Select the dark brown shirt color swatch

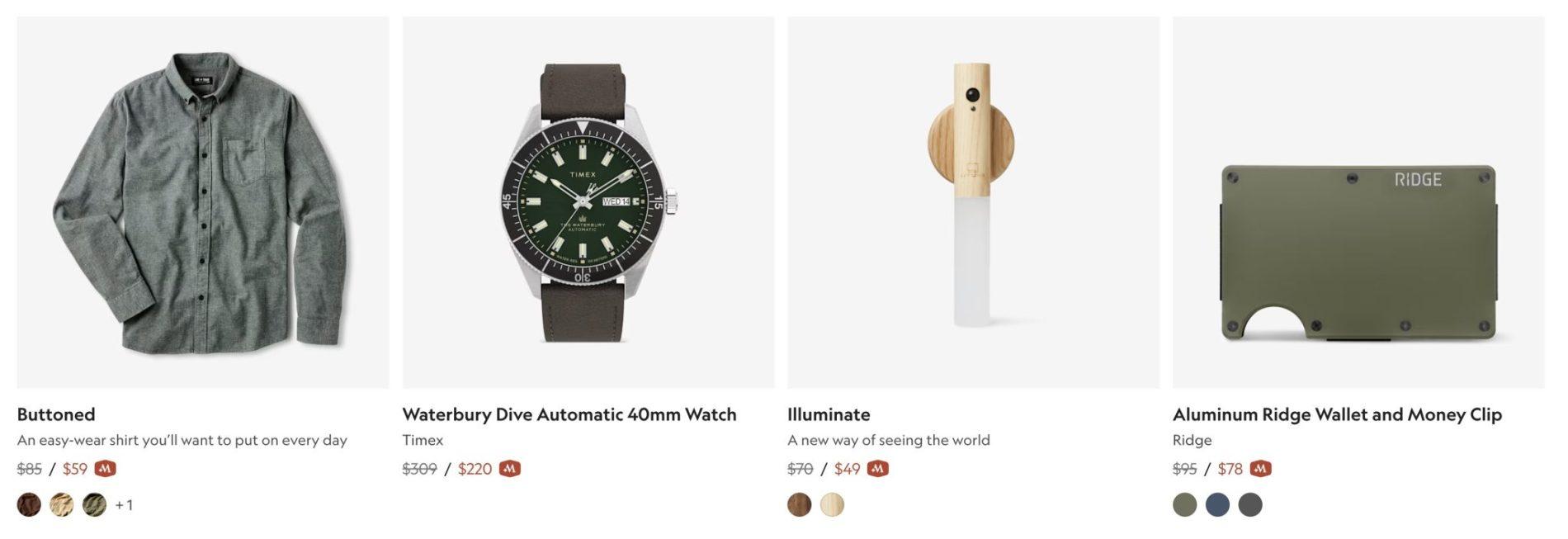(29, 504)
